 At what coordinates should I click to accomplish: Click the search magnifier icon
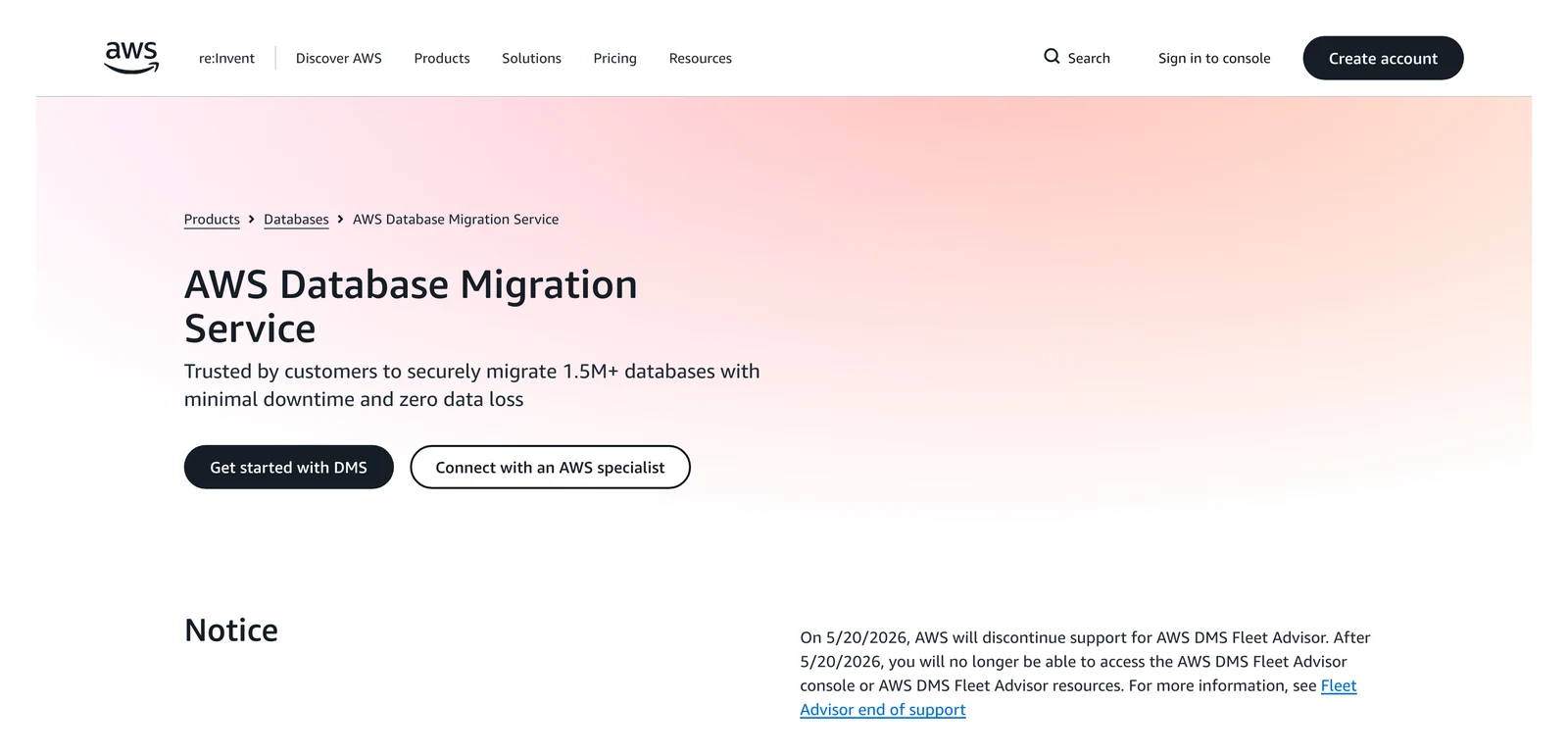1052,57
